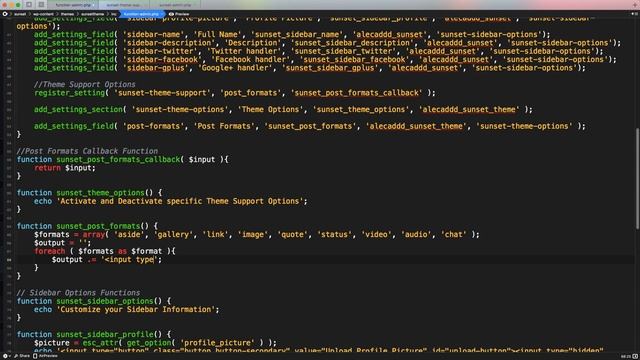Click the 'chat' array item

coord(453,234)
